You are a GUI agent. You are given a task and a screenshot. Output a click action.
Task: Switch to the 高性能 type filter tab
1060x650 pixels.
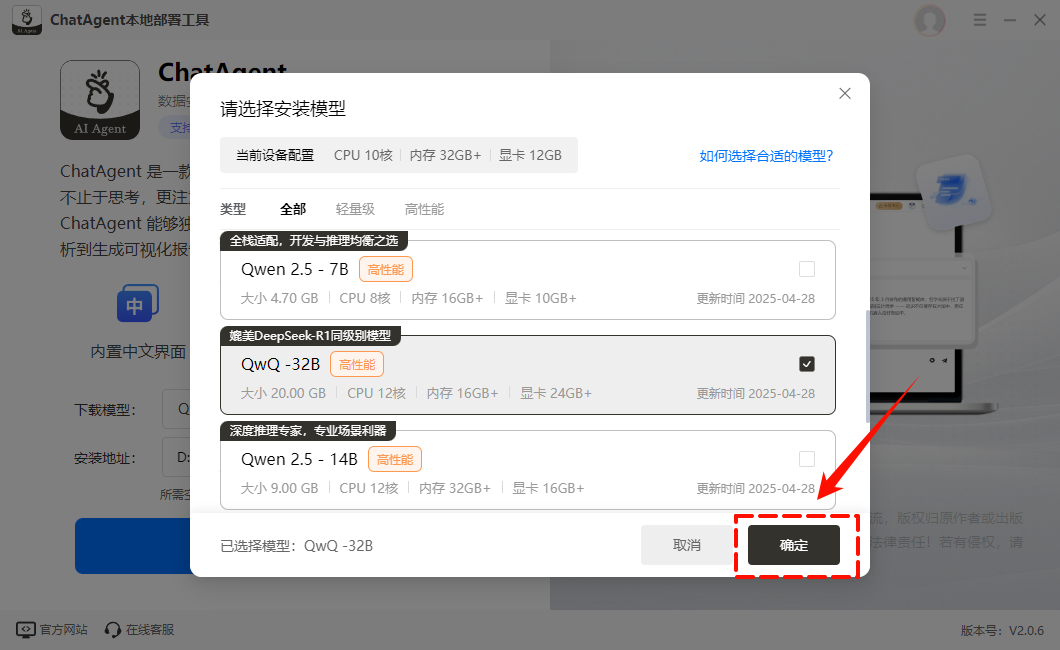pyautogui.click(x=424, y=209)
